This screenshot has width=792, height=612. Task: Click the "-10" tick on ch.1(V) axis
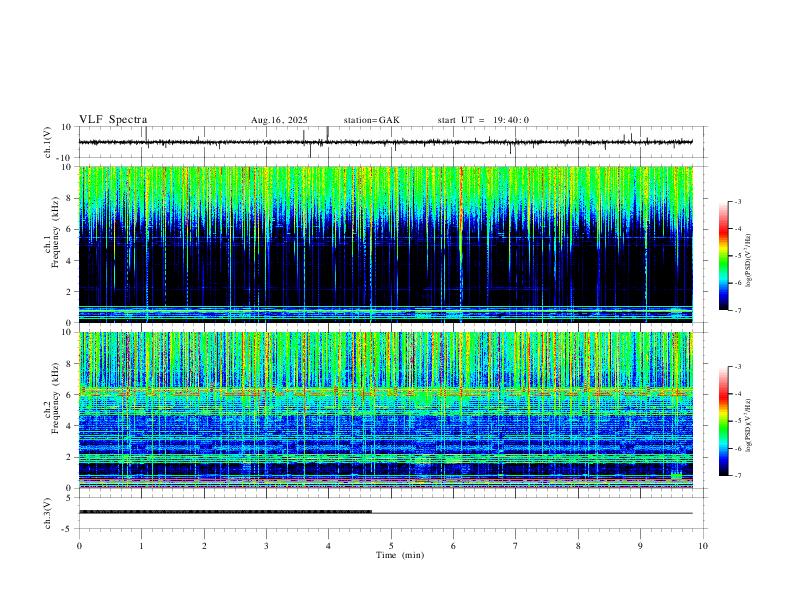66,158
